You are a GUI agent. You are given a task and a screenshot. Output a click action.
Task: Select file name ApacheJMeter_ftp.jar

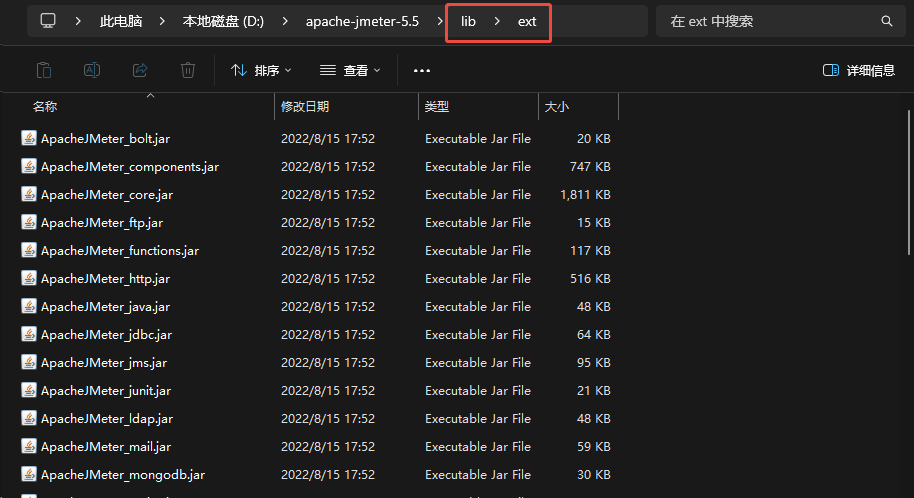(102, 223)
